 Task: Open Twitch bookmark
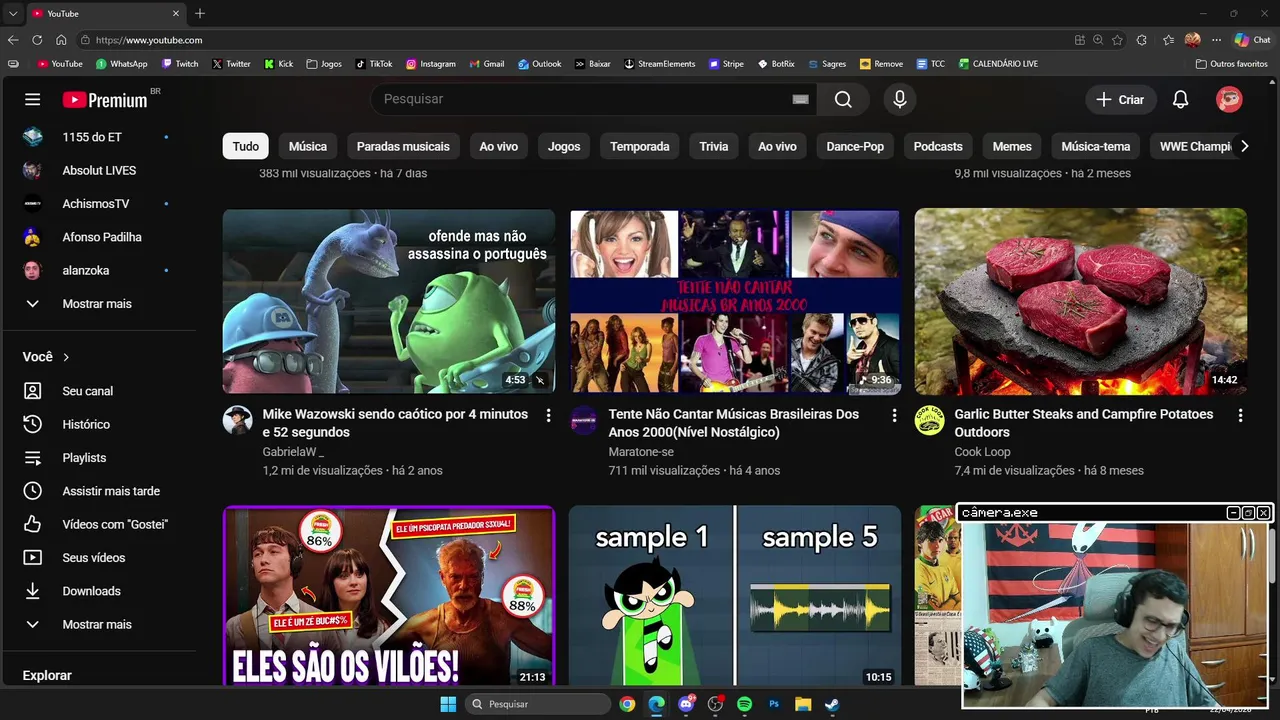(x=179, y=64)
